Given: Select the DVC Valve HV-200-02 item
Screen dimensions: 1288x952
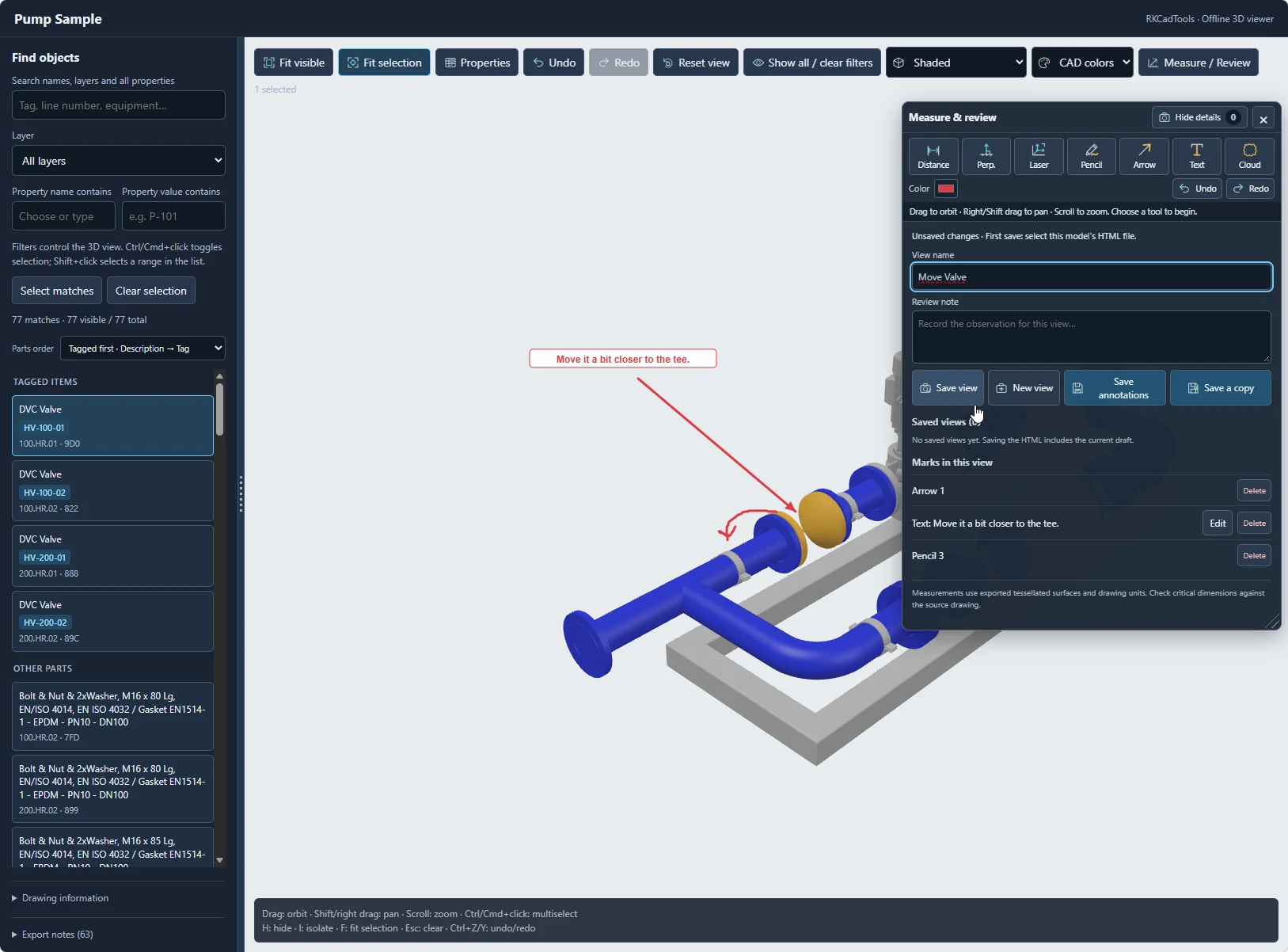Looking at the screenshot, I should (x=112, y=622).
